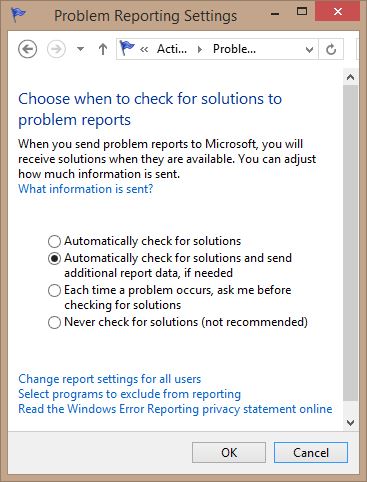367x482 pixels.
Task: Expand the arrow after the Acti... breadcrumb
Action: point(200,50)
